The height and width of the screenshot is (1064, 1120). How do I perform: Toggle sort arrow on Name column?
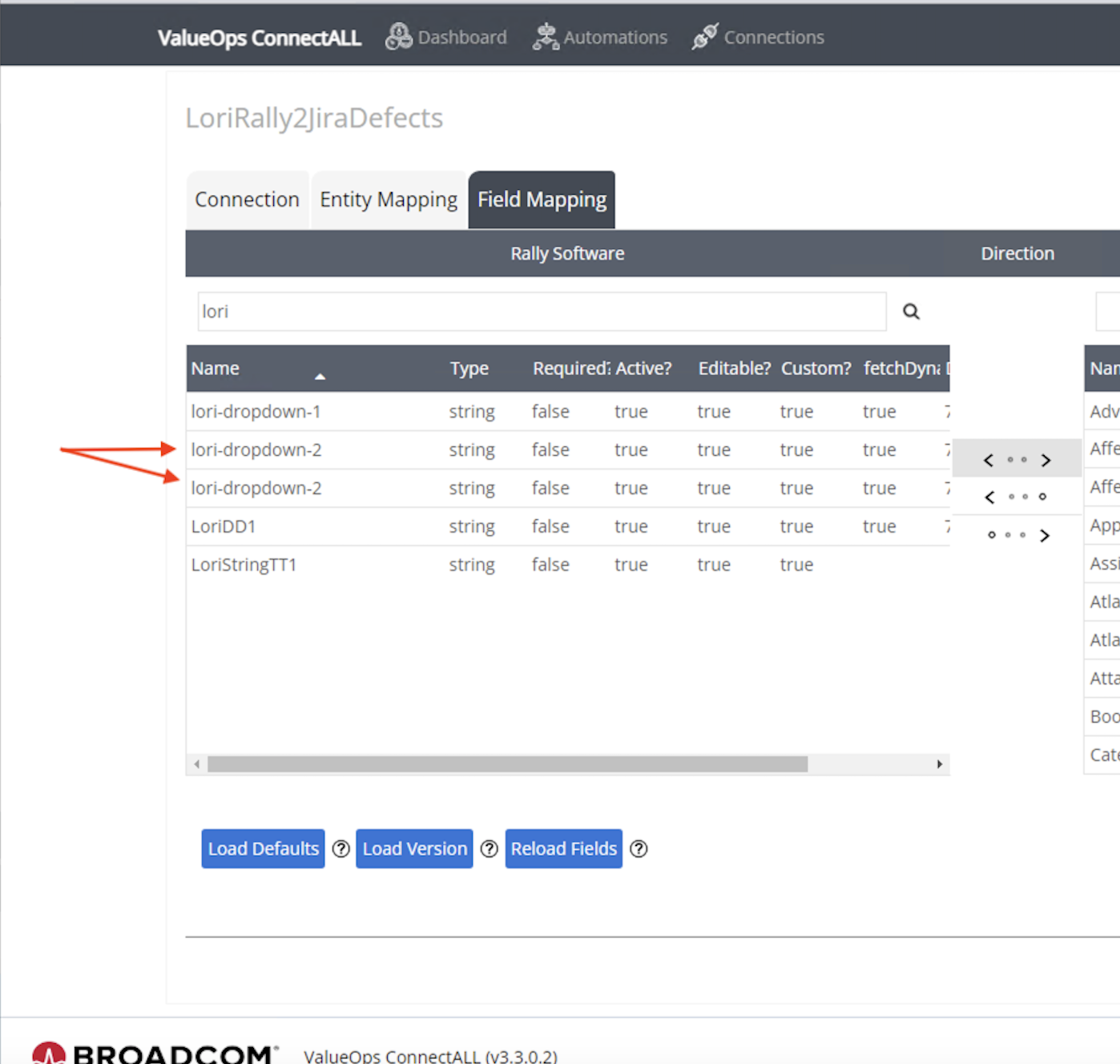click(320, 376)
